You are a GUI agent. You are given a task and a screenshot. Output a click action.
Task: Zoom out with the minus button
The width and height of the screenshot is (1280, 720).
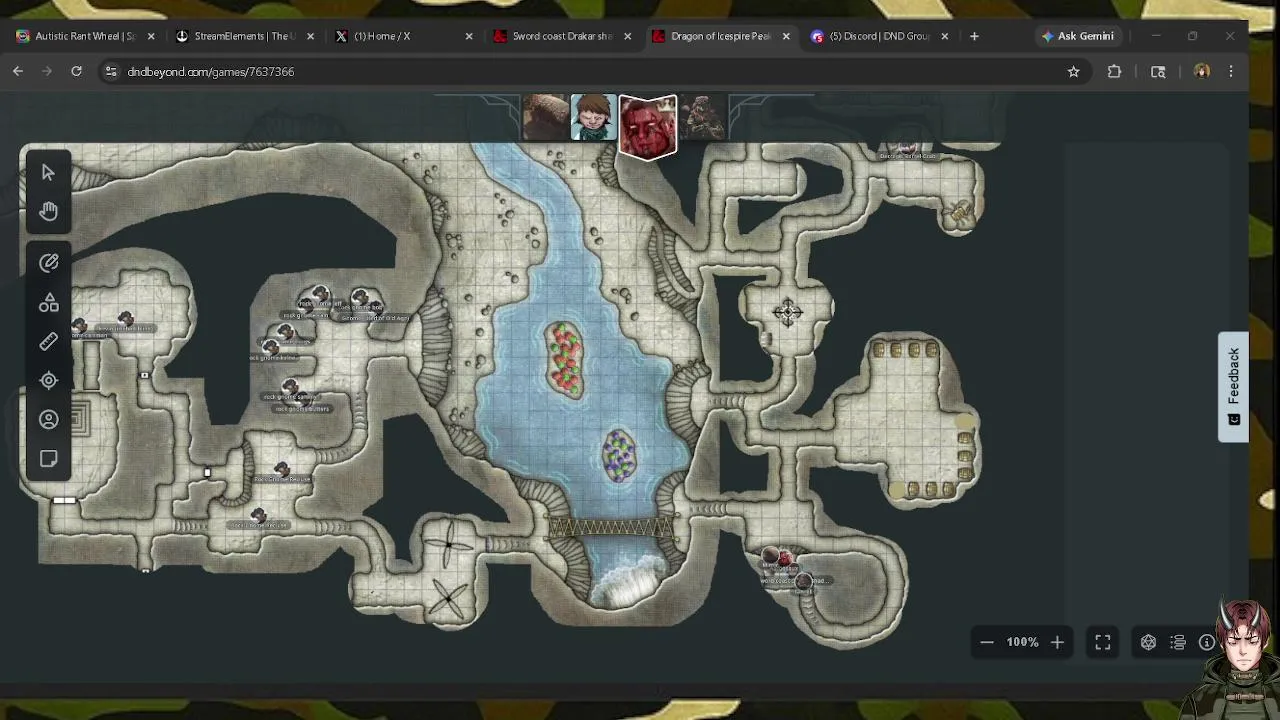[x=986, y=642]
